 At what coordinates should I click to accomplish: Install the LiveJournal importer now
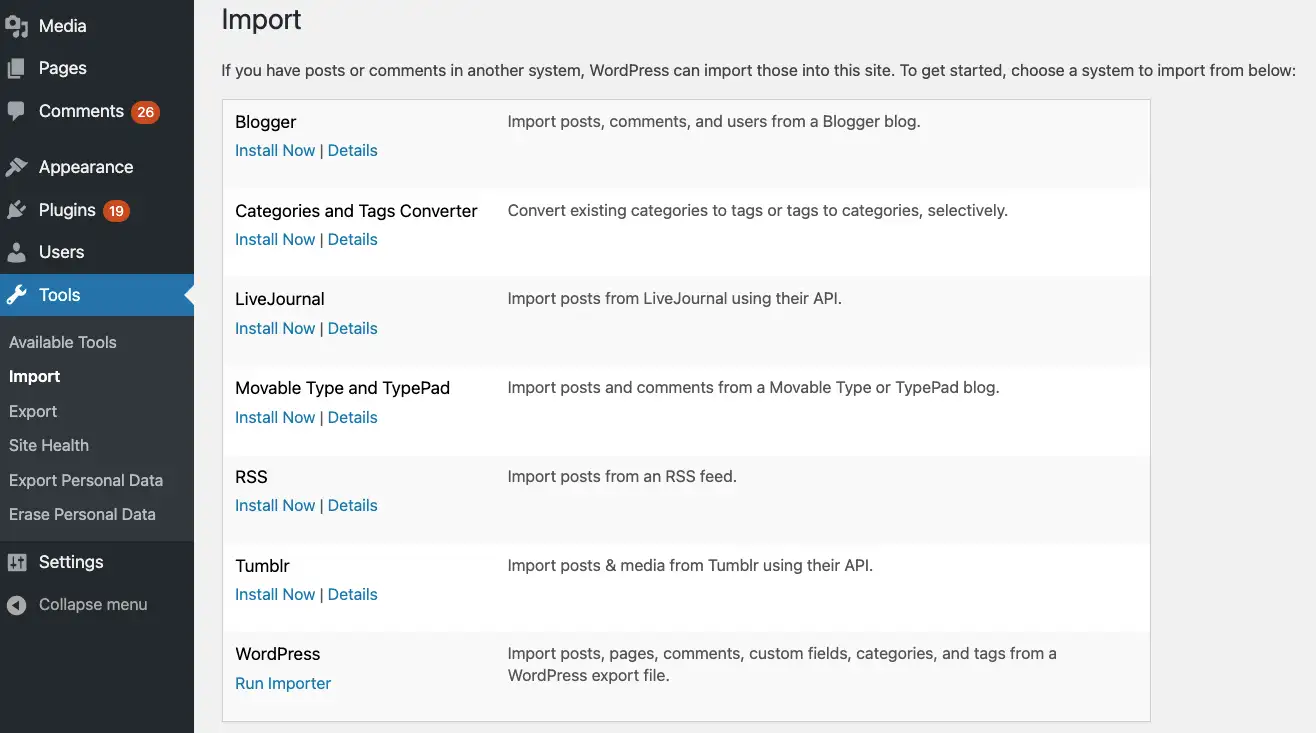(x=275, y=329)
